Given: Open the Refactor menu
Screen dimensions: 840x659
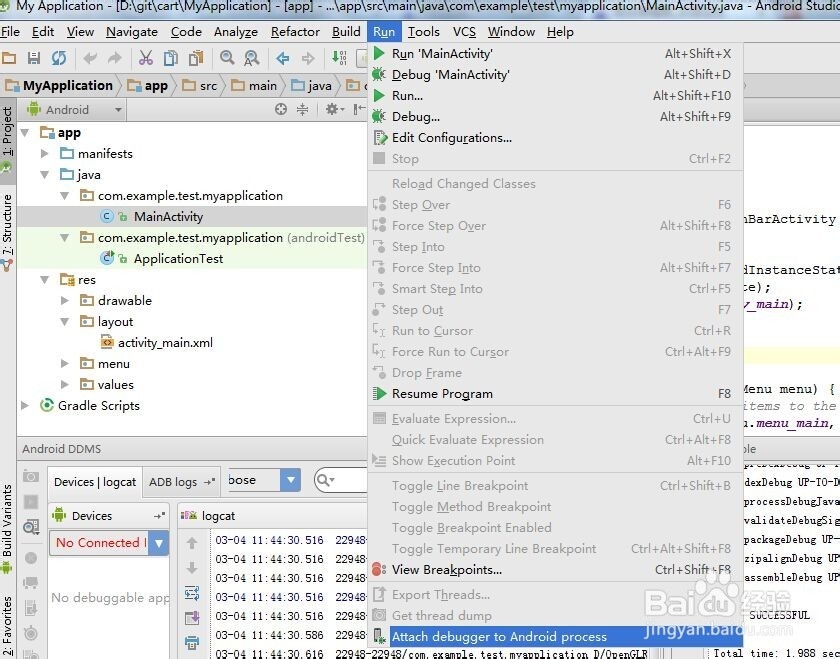Looking at the screenshot, I should pyautogui.click(x=295, y=32).
